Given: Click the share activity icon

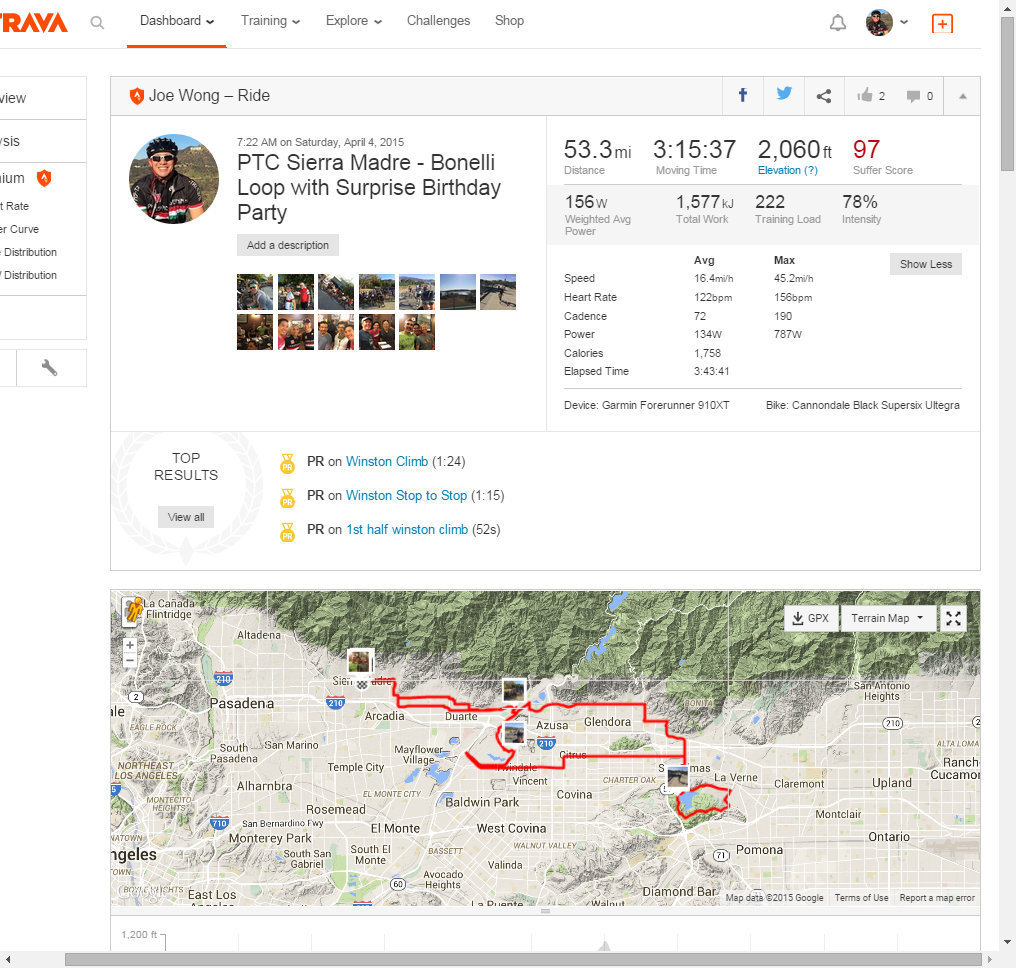Looking at the screenshot, I should click(824, 96).
